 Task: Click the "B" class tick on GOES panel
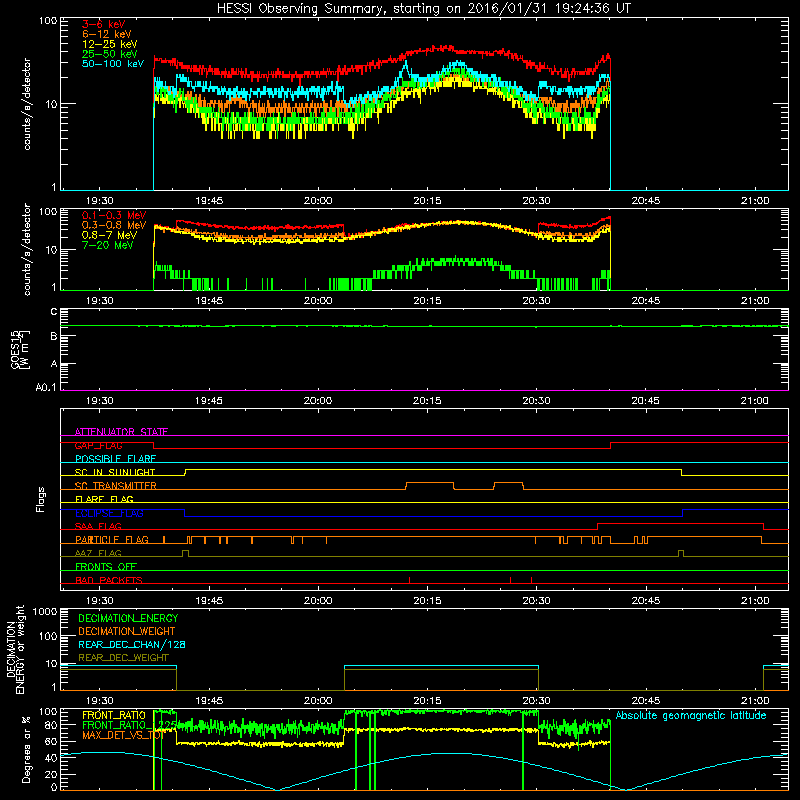tap(54, 336)
